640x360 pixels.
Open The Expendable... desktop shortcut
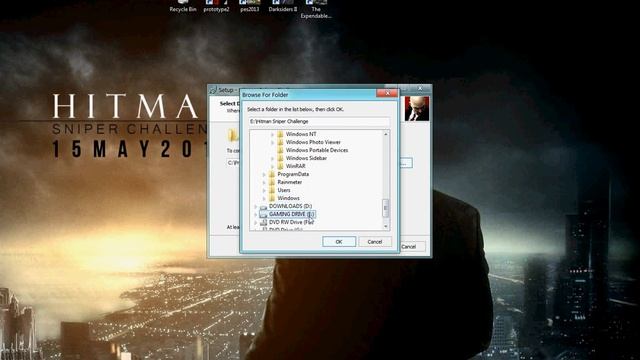(316, 9)
